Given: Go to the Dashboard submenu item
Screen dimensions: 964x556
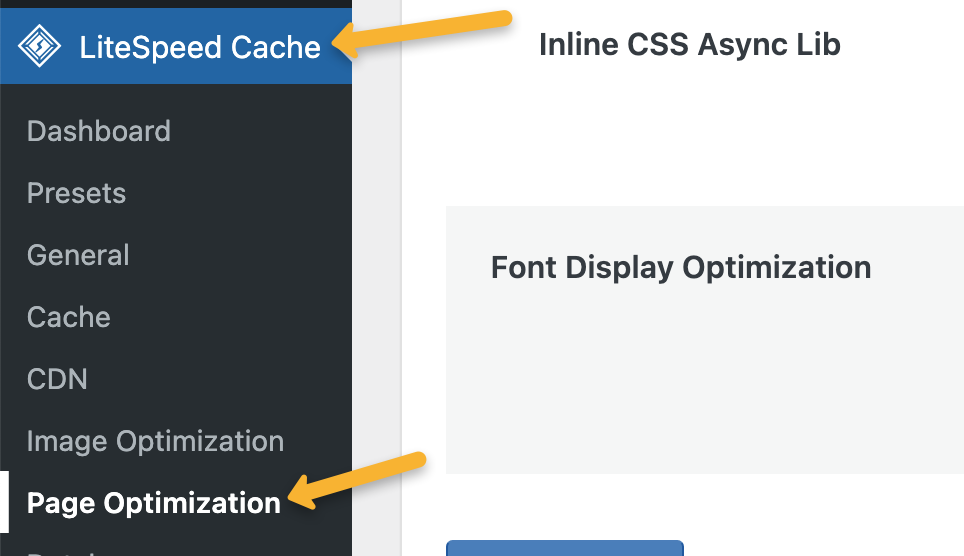Looking at the screenshot, I should (x=99, y=131).
